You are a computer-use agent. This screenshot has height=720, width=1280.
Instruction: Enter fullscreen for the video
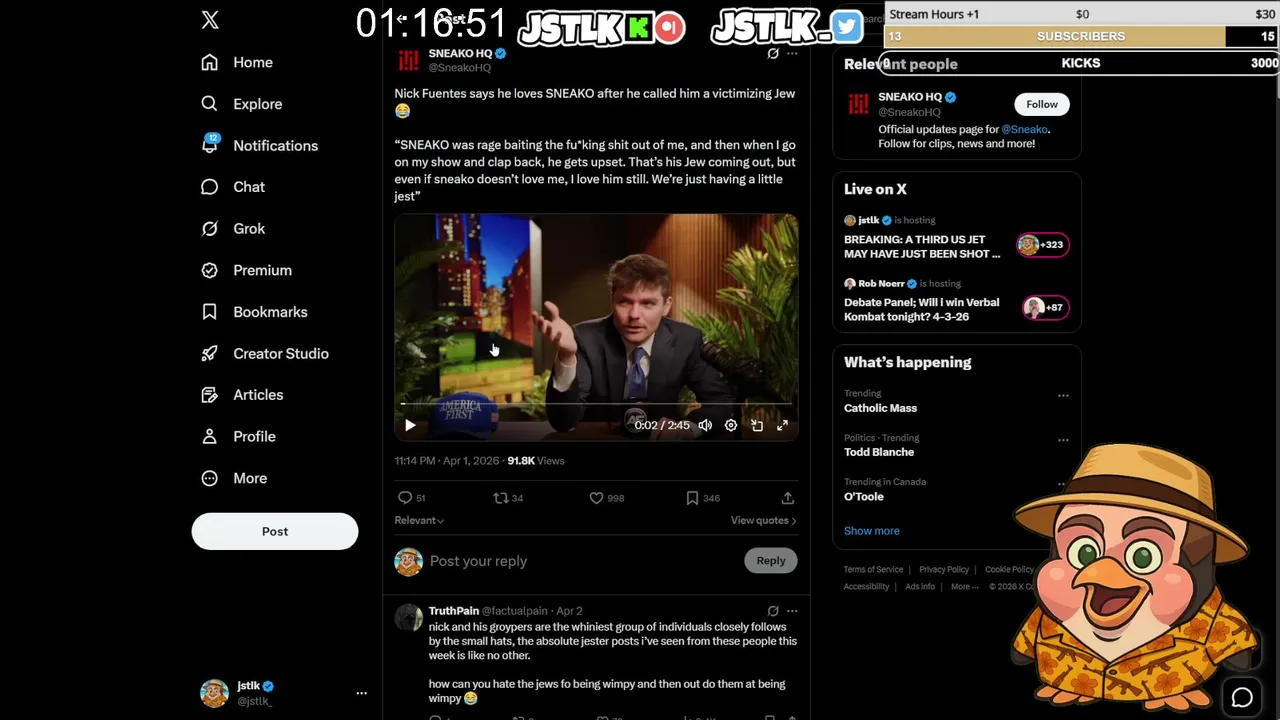pyautogui.click(x=783, y=425)
